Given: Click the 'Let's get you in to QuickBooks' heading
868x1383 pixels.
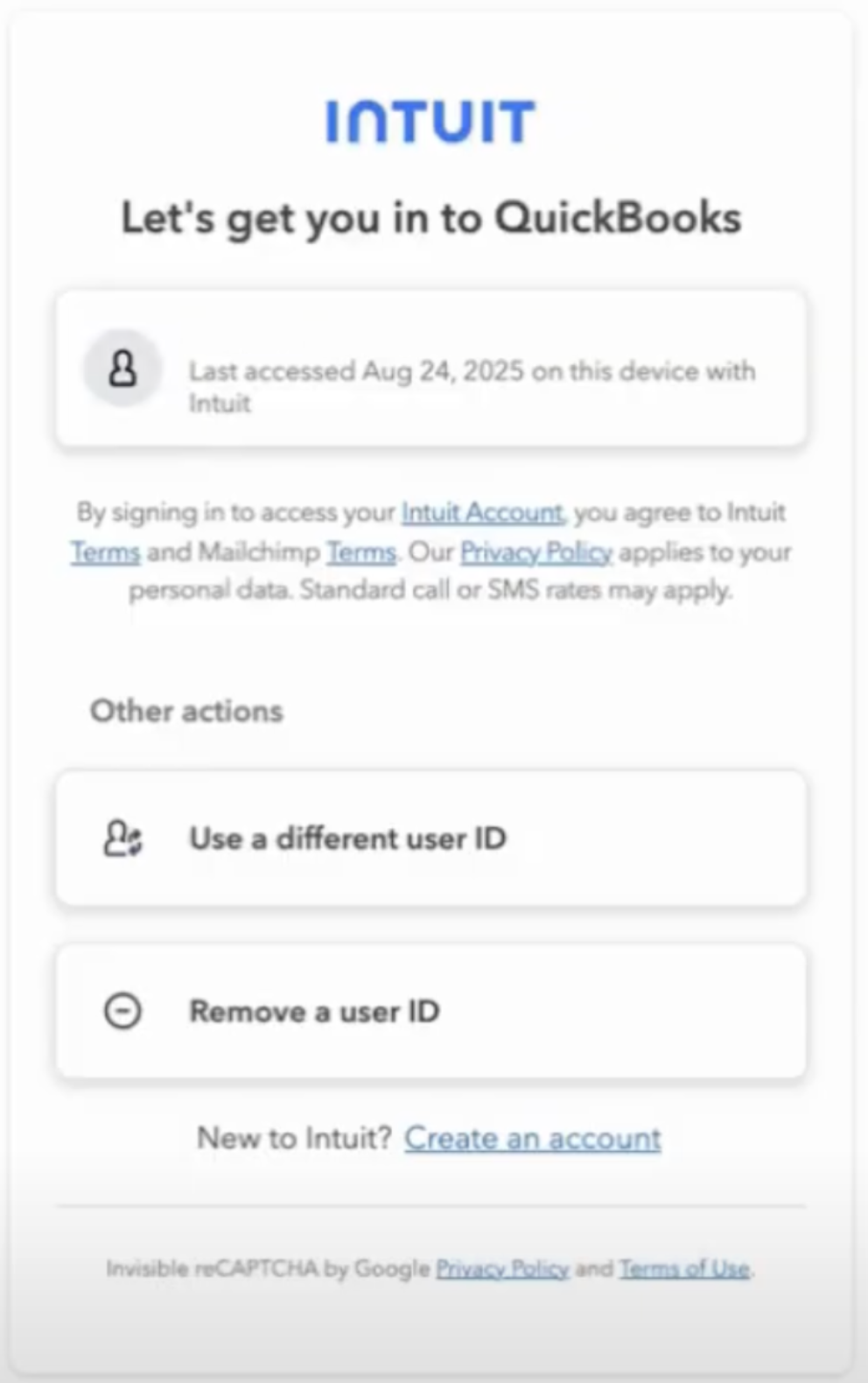Looking at the screenshot, I should [x=430, y=218].
